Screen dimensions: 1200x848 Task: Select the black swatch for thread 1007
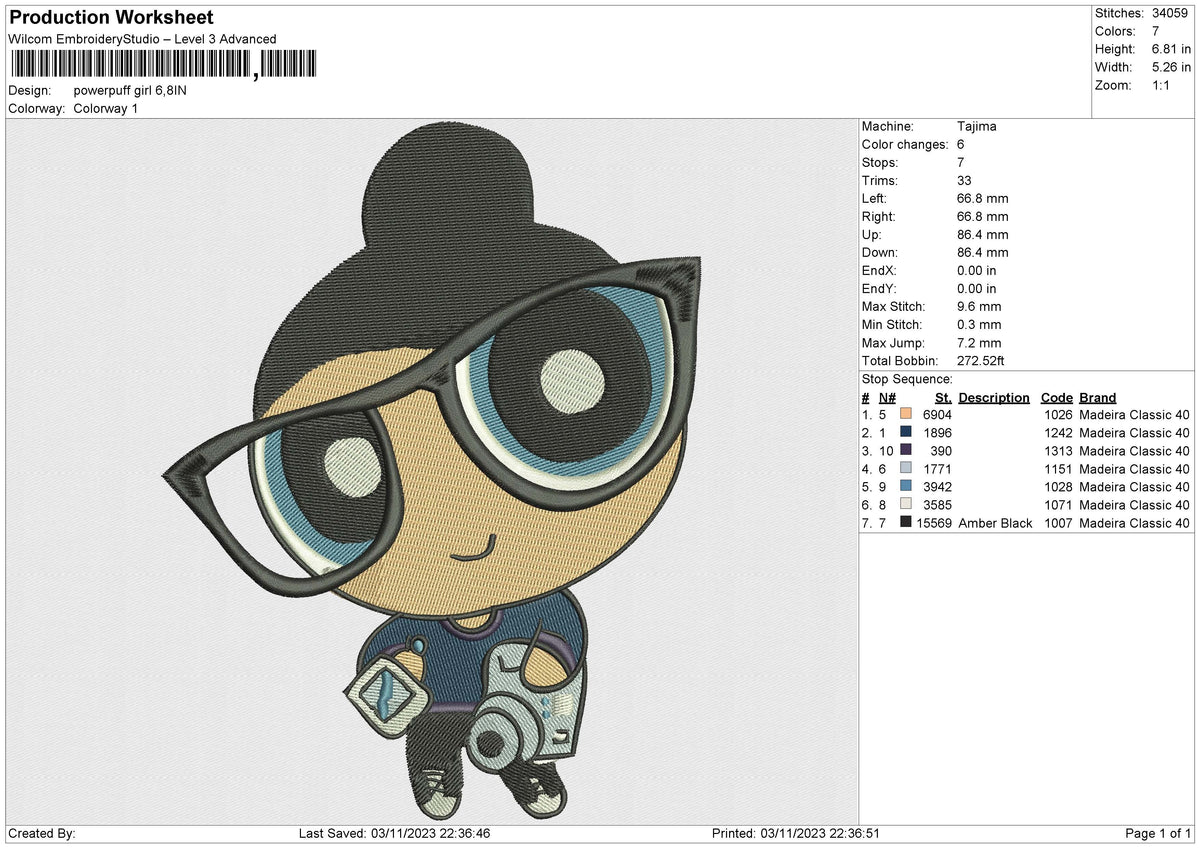(x=906, y=523)
